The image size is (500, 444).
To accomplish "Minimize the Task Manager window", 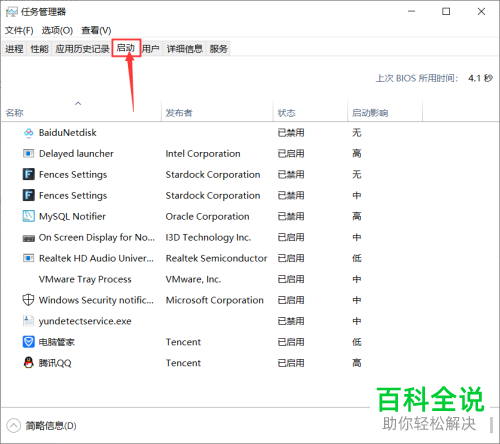I will 412,12.
